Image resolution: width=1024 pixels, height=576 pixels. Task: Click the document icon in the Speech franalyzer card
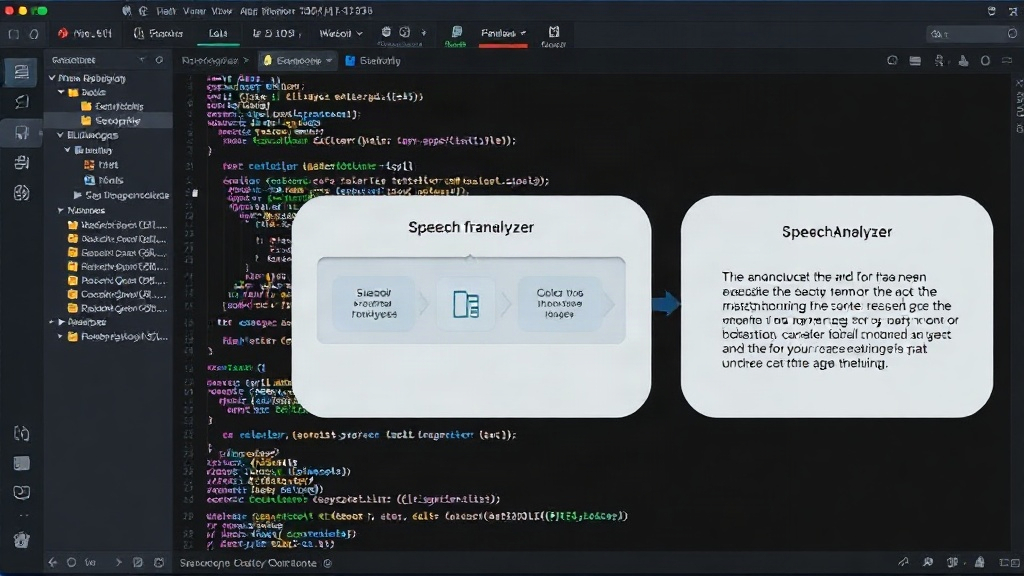pyautogui.click(x=466, y=304)
